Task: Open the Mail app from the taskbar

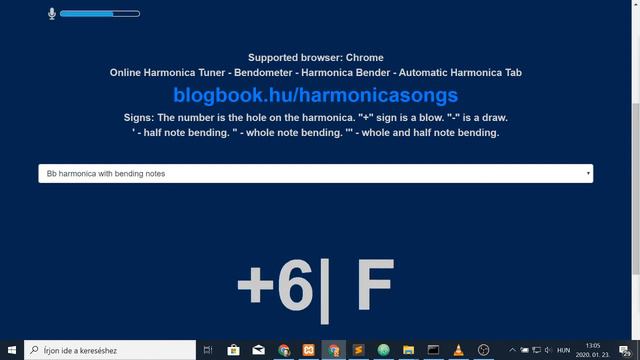Action: pyautogui.click(x=258, y=350)
